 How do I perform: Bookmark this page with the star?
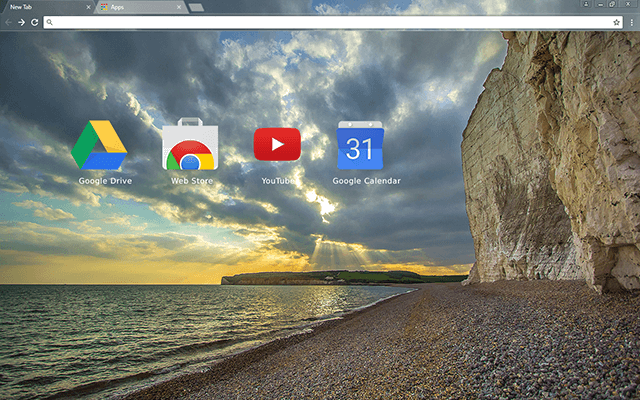(616, 21)
